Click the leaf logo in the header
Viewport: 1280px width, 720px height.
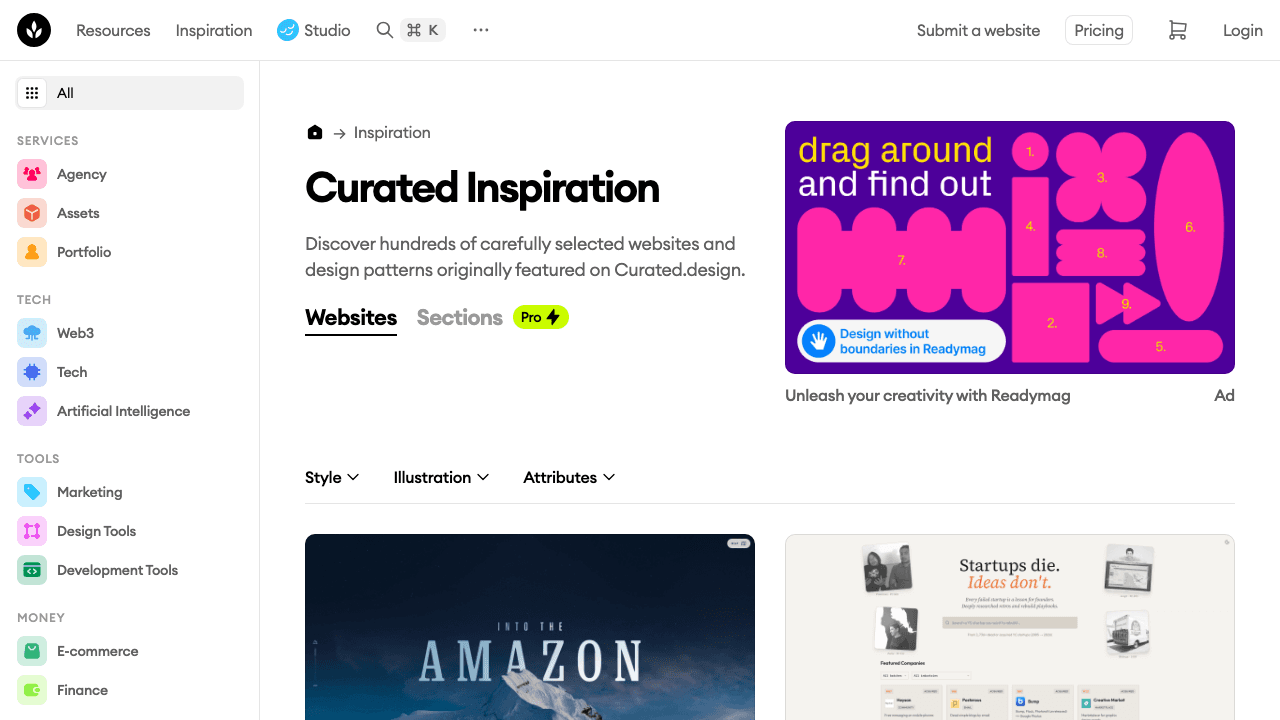(33, 31)
